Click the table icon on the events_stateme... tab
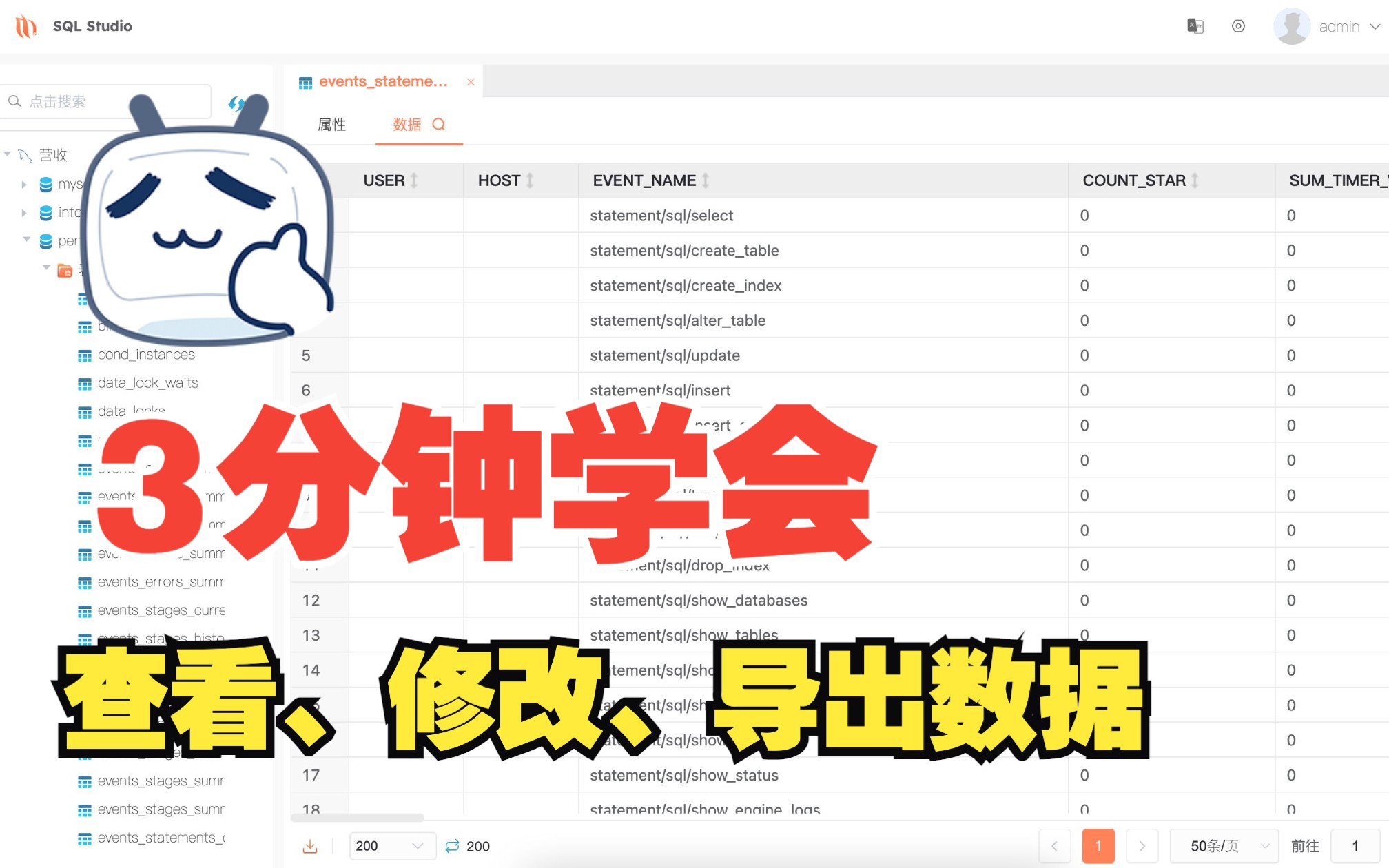Viewport: 1389px width, 868px height. pyautogui.click(x=304, y=81)
